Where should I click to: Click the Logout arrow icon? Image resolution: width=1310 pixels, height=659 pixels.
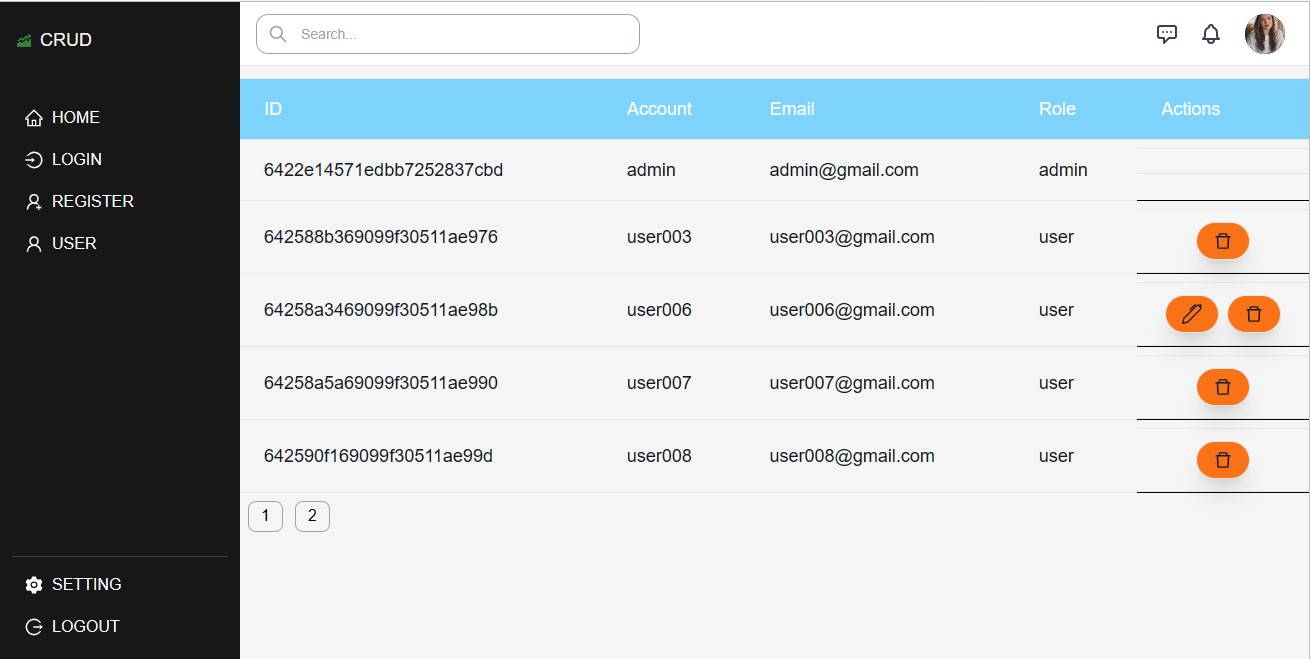[34, 627]
